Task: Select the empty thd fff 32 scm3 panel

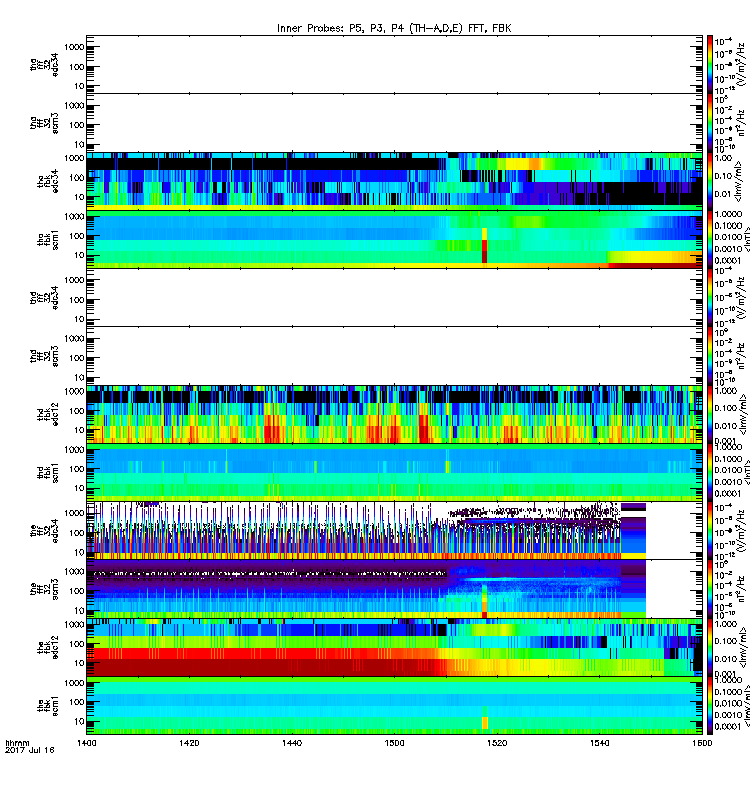Action: coord(394,356)
